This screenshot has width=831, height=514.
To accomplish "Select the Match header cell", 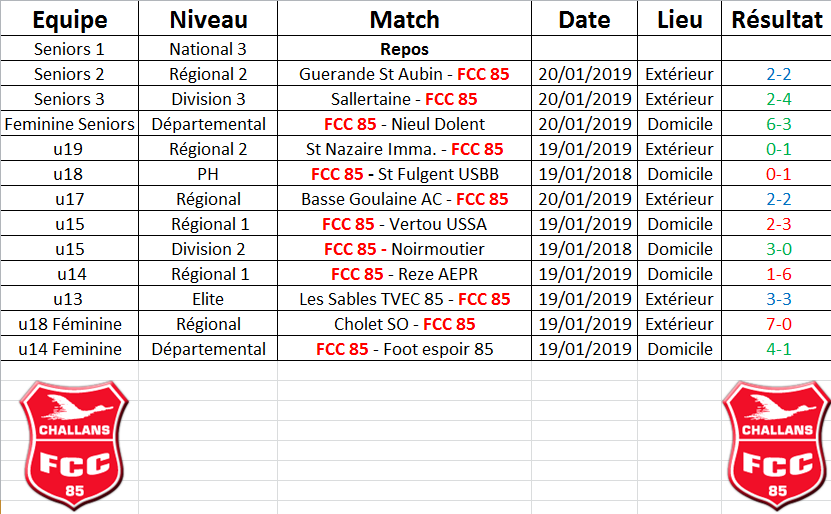I will [404, 19].
